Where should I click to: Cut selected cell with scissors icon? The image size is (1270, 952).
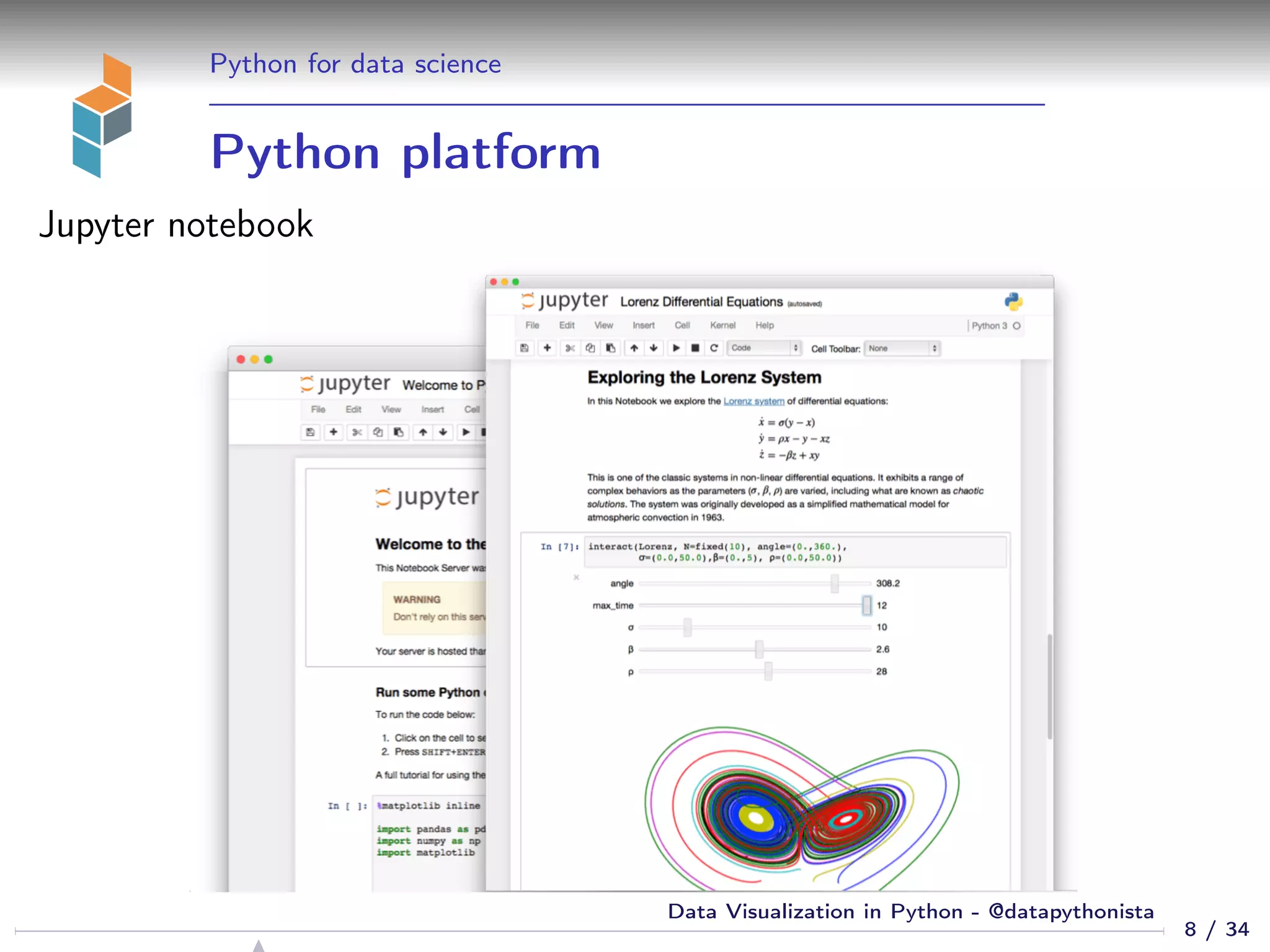[570, 348]
